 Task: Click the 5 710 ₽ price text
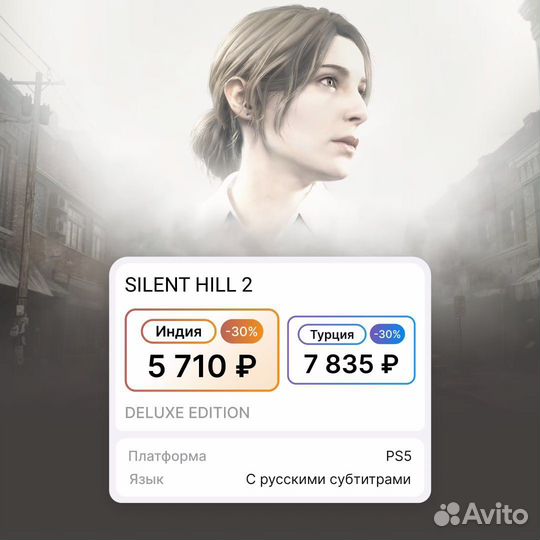pos(202,366)
